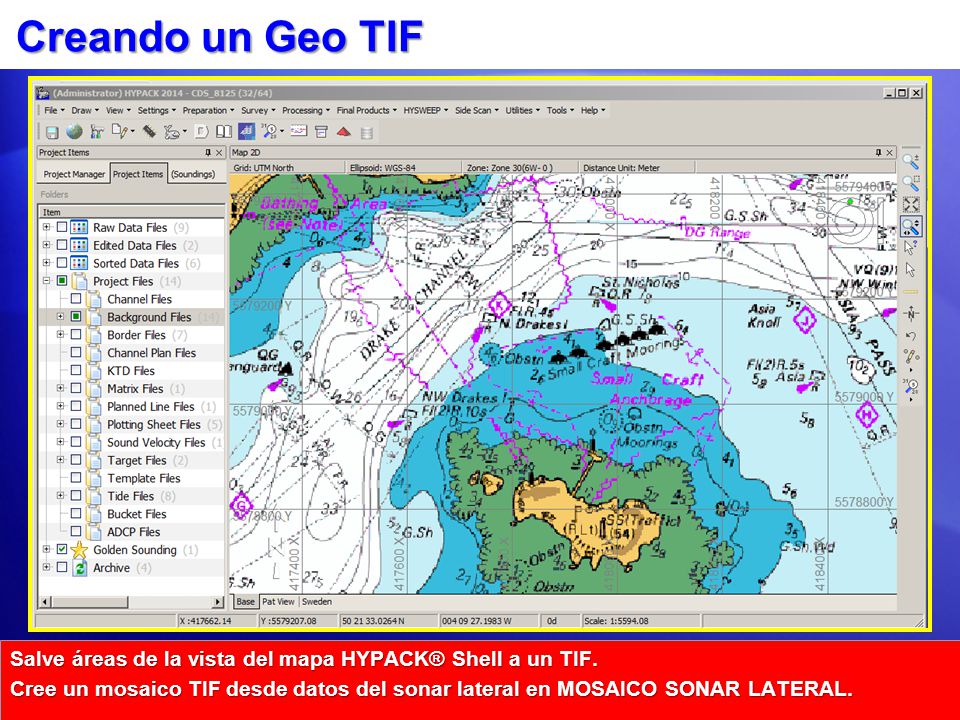Viewport: 960px width, 720px height.
Task: Check the Tide Files checkbox
Action: [76, 495]
